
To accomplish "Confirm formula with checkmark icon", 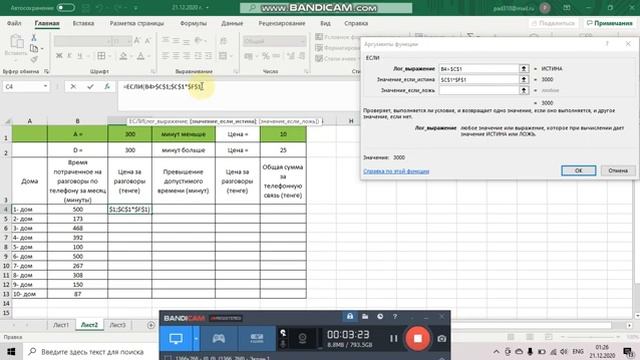I will pos(90,87).
